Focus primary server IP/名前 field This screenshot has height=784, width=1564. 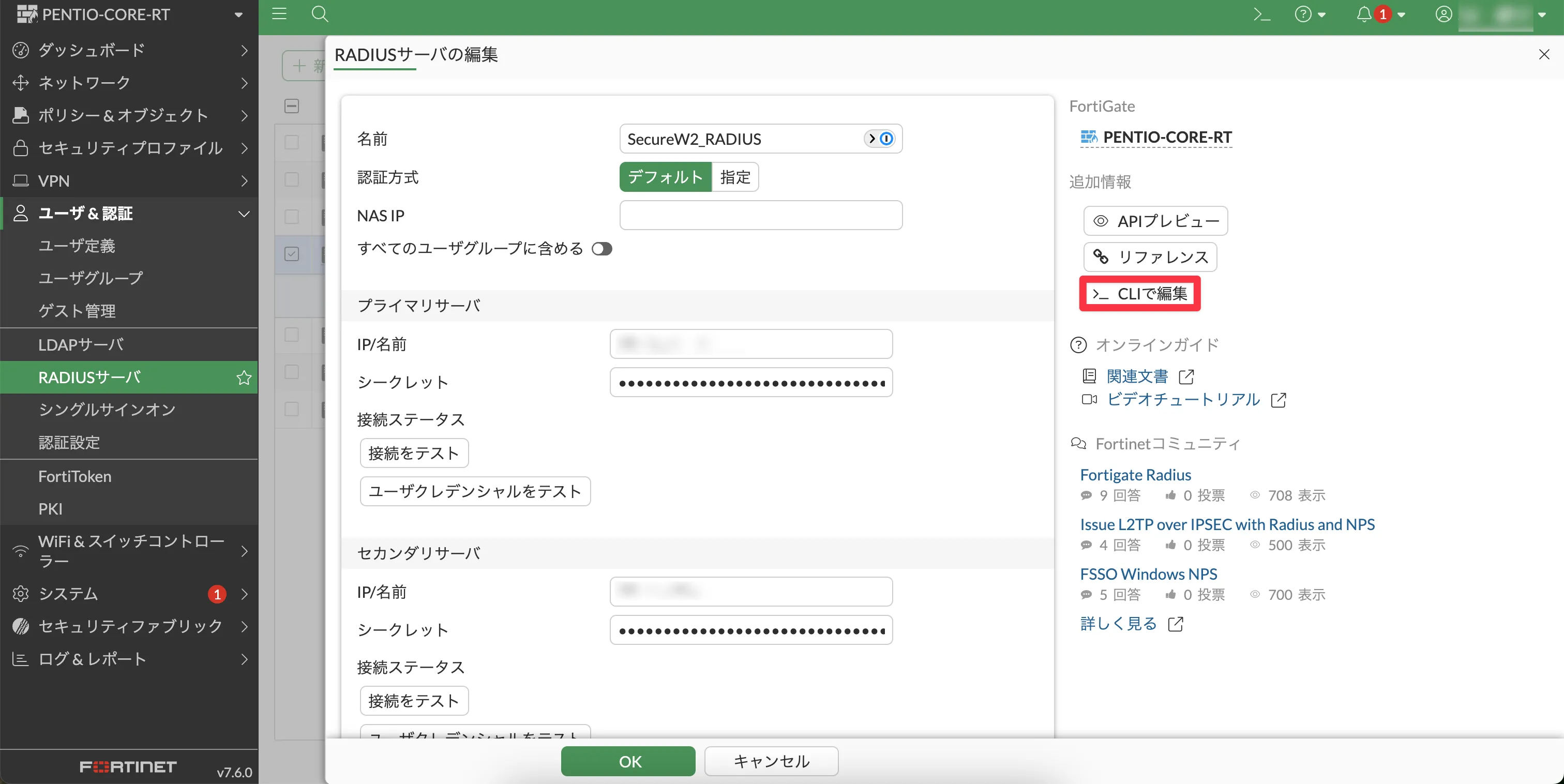pyautogui.click(x=750, y=344)
